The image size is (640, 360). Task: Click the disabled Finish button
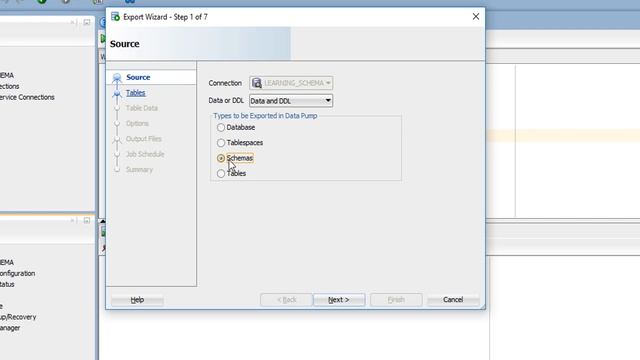point(396,300)
